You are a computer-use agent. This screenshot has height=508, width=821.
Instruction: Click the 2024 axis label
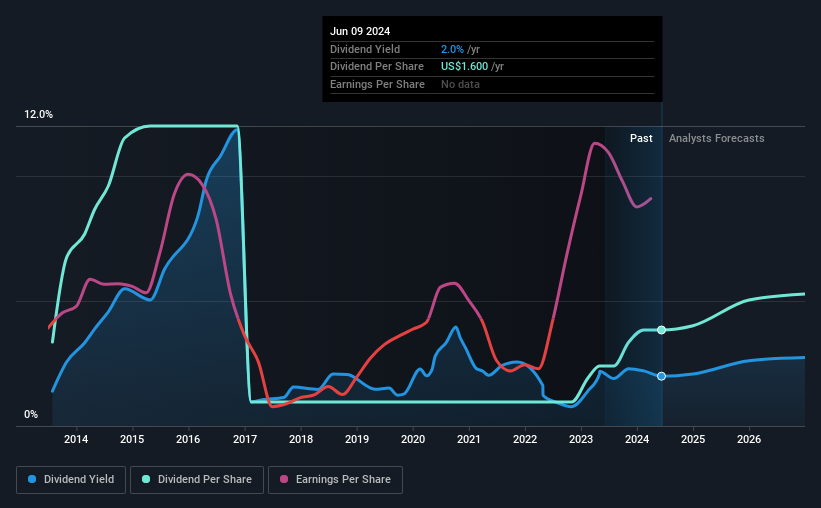click(637, 439)
